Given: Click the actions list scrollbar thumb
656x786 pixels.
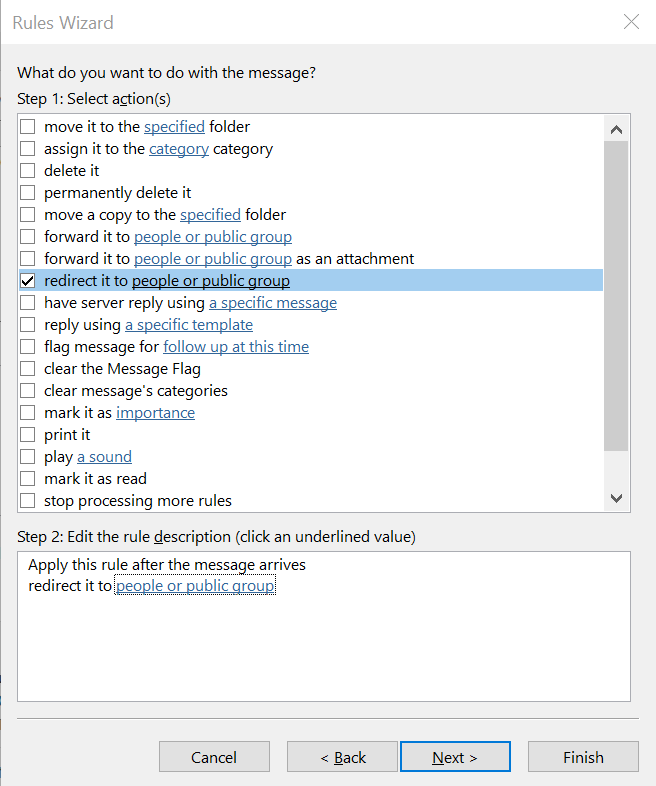Looking at the screenshot, I should click(616, 296).
